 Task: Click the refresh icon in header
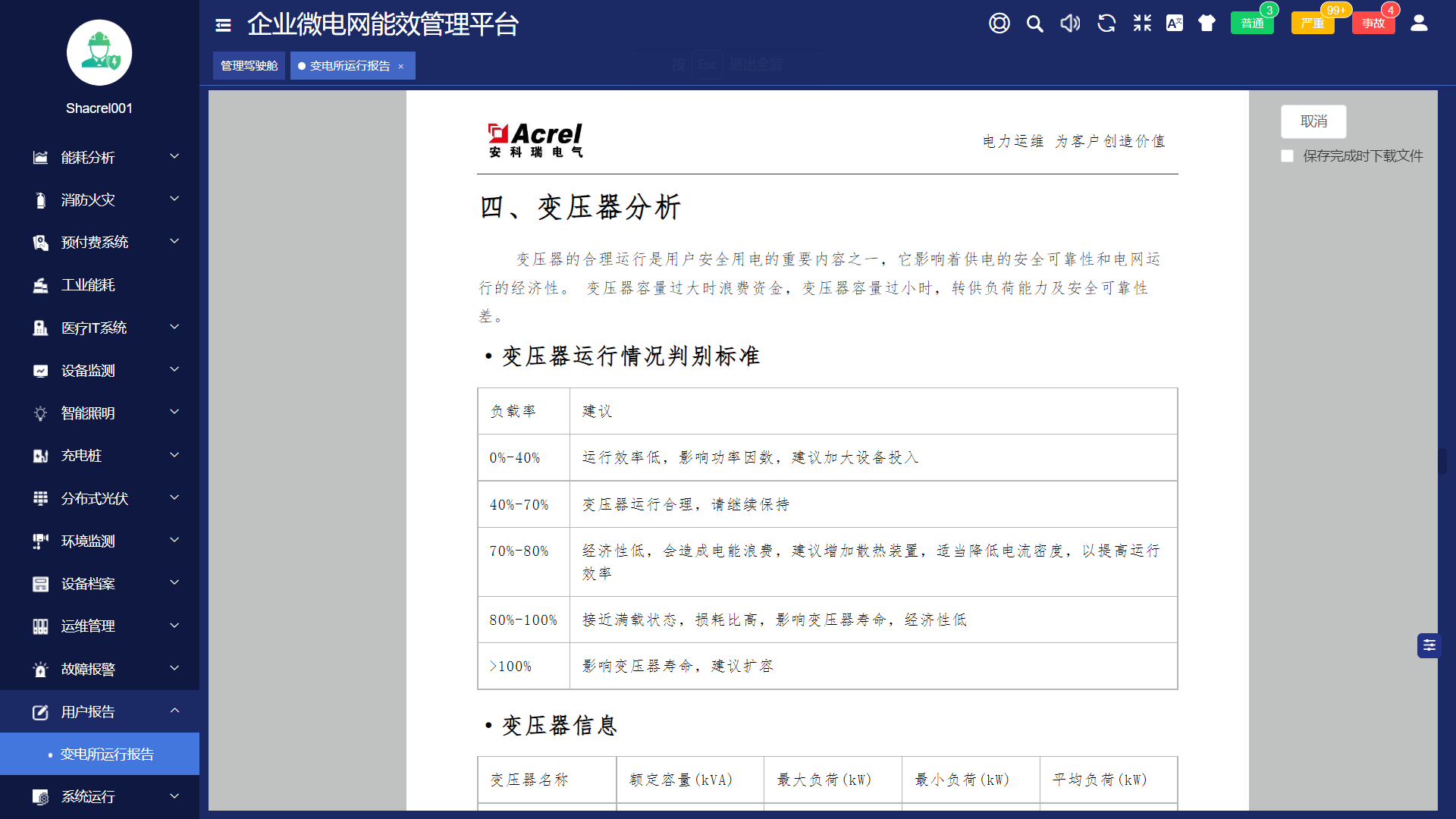[1106, 24]
